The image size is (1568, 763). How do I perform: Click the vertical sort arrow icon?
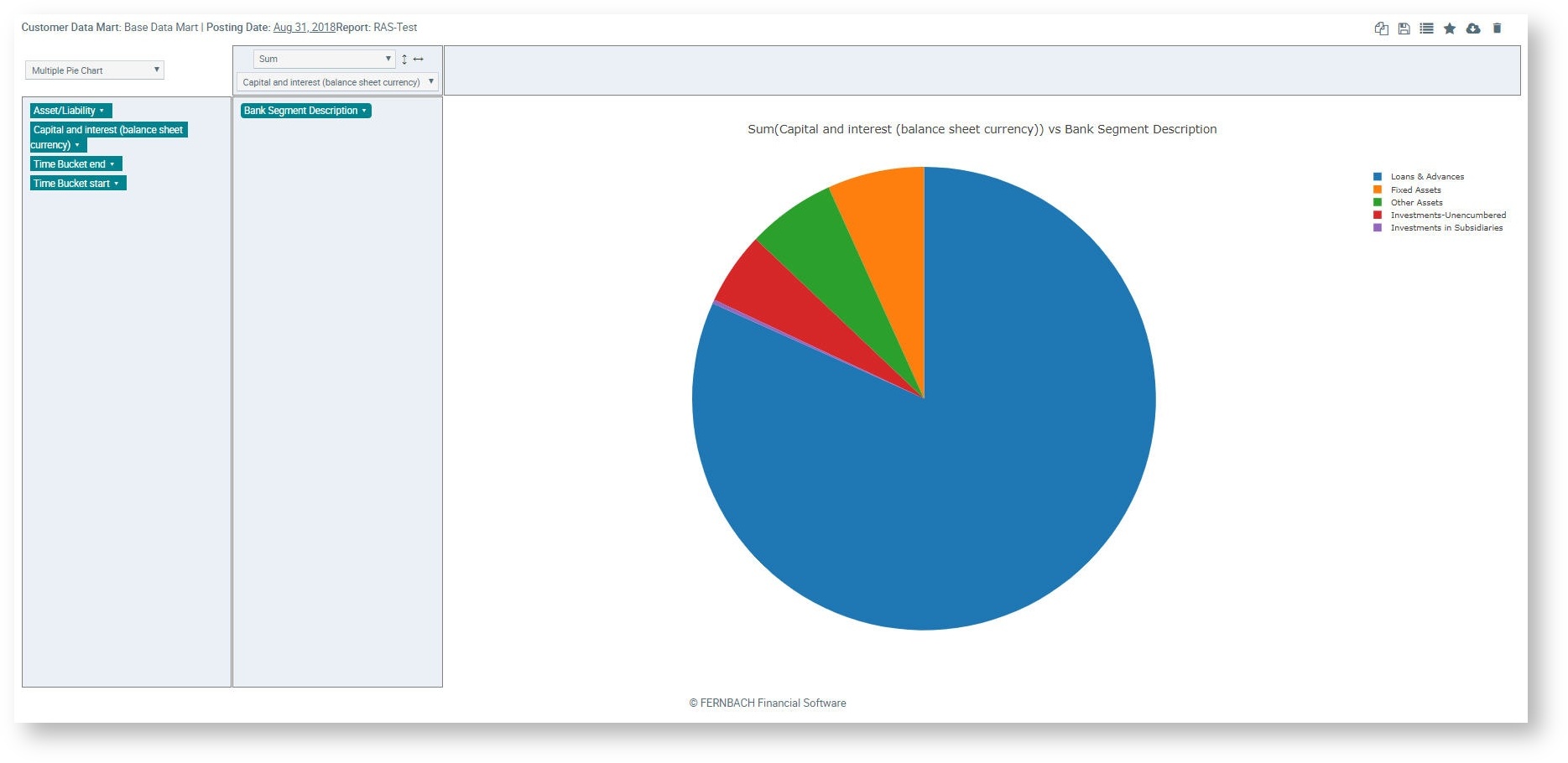click(404, 60)
